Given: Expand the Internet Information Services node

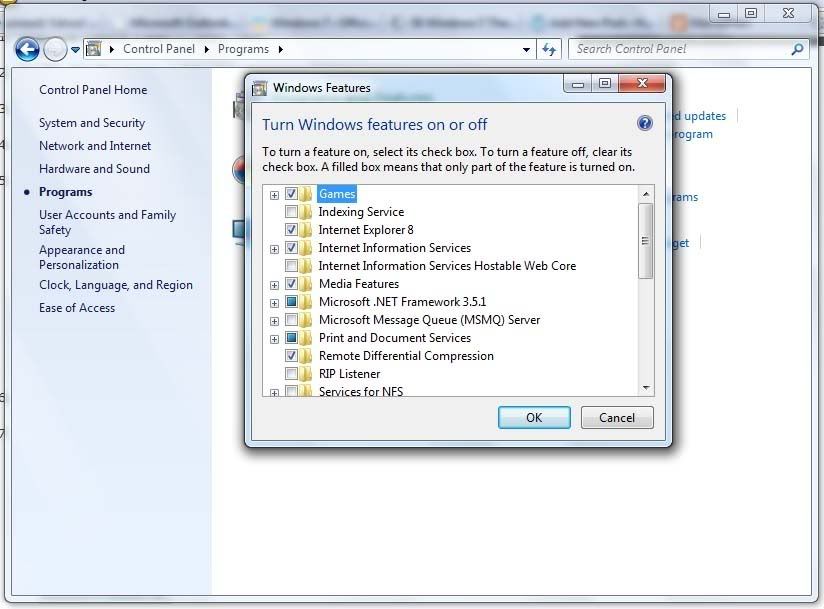Looking at the screenshot, I should [274, 249].
